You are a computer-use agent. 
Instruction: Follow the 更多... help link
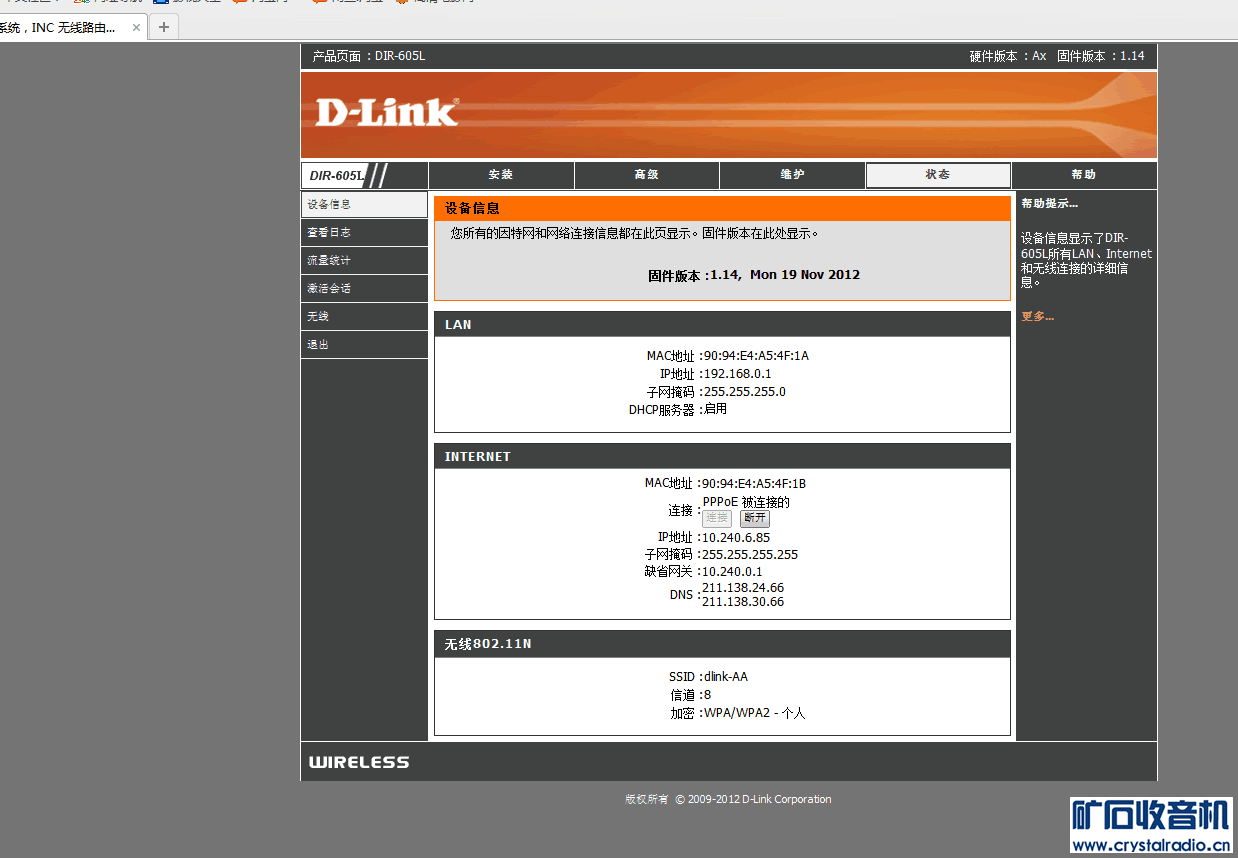(1037, 317)
